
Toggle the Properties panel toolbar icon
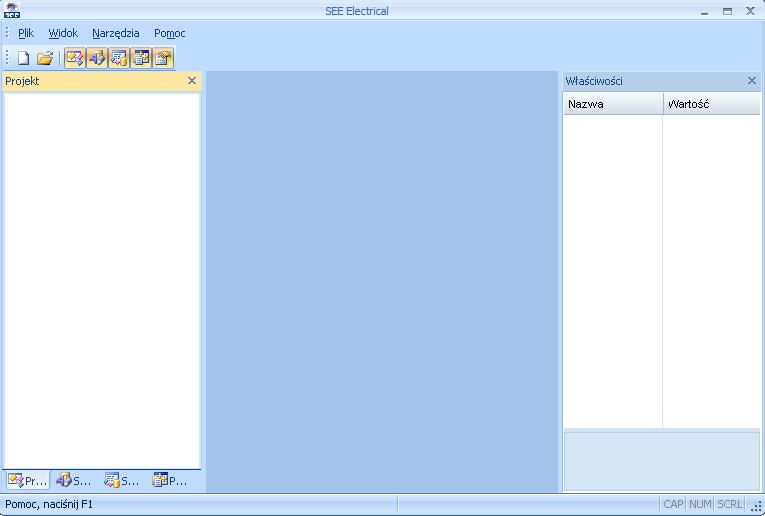[162, 59]
